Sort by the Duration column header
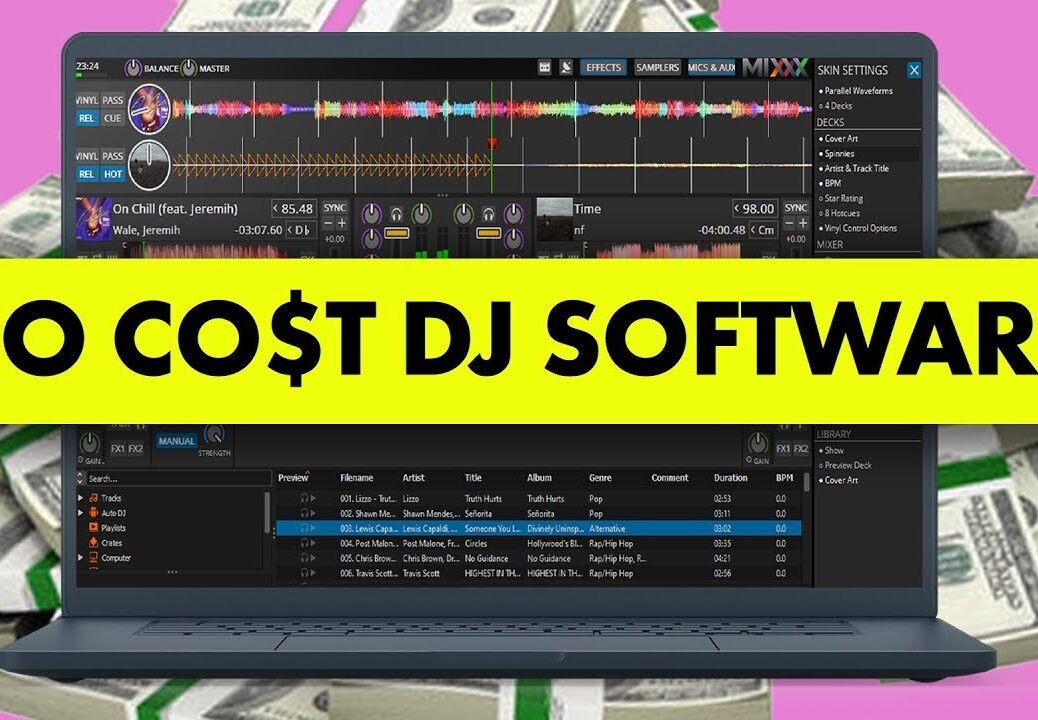This screenshot has height=720, width=1038. coord(730,478)
